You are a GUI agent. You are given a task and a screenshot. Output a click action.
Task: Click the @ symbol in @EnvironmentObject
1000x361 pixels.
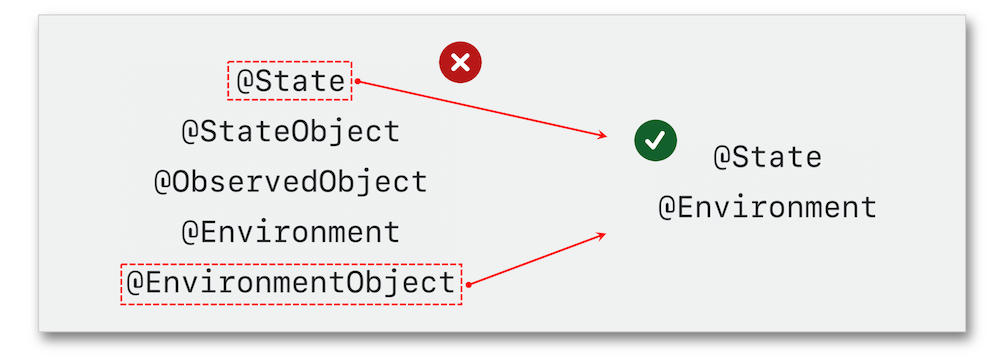pyautogui.click(x=135, y=283)
